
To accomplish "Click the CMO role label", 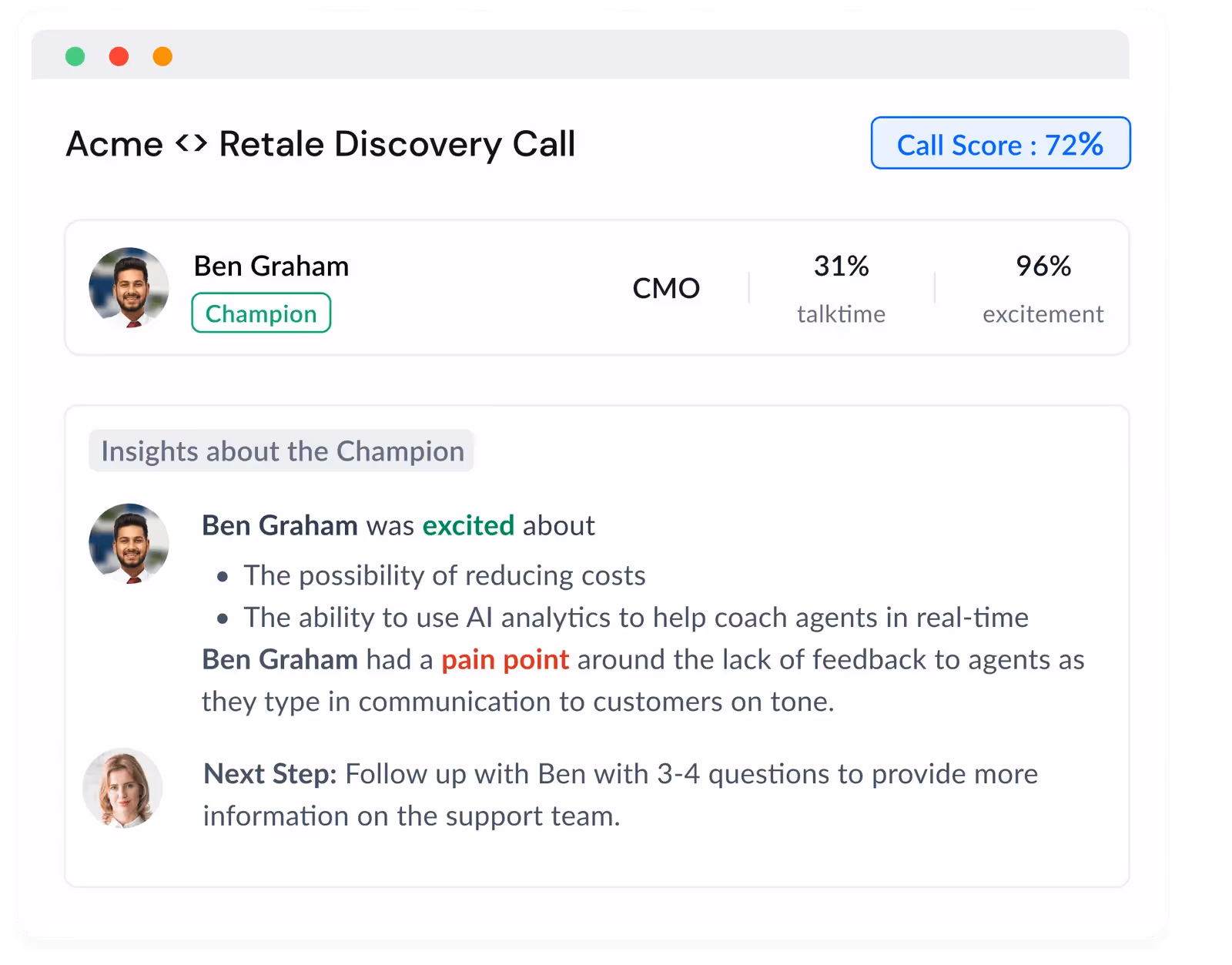I will coord(666,288).
